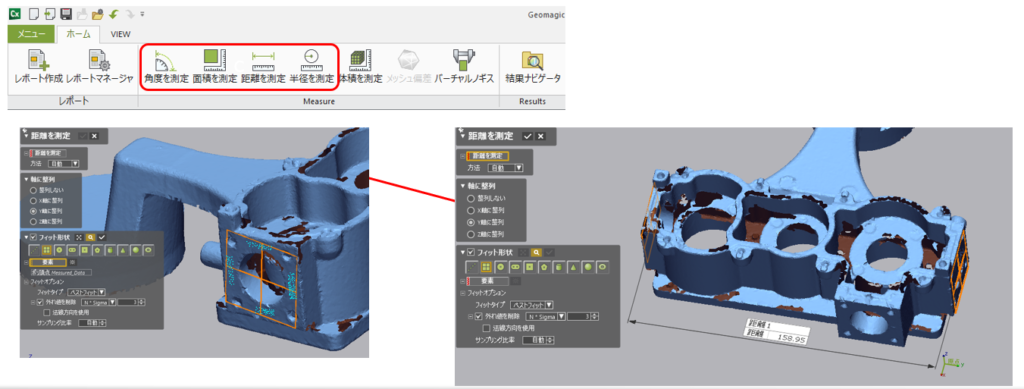This screenshot has height=389, width=1024.
Task: Activate the 距離を測定 tool in the ribbon
Action: (263, 68)
